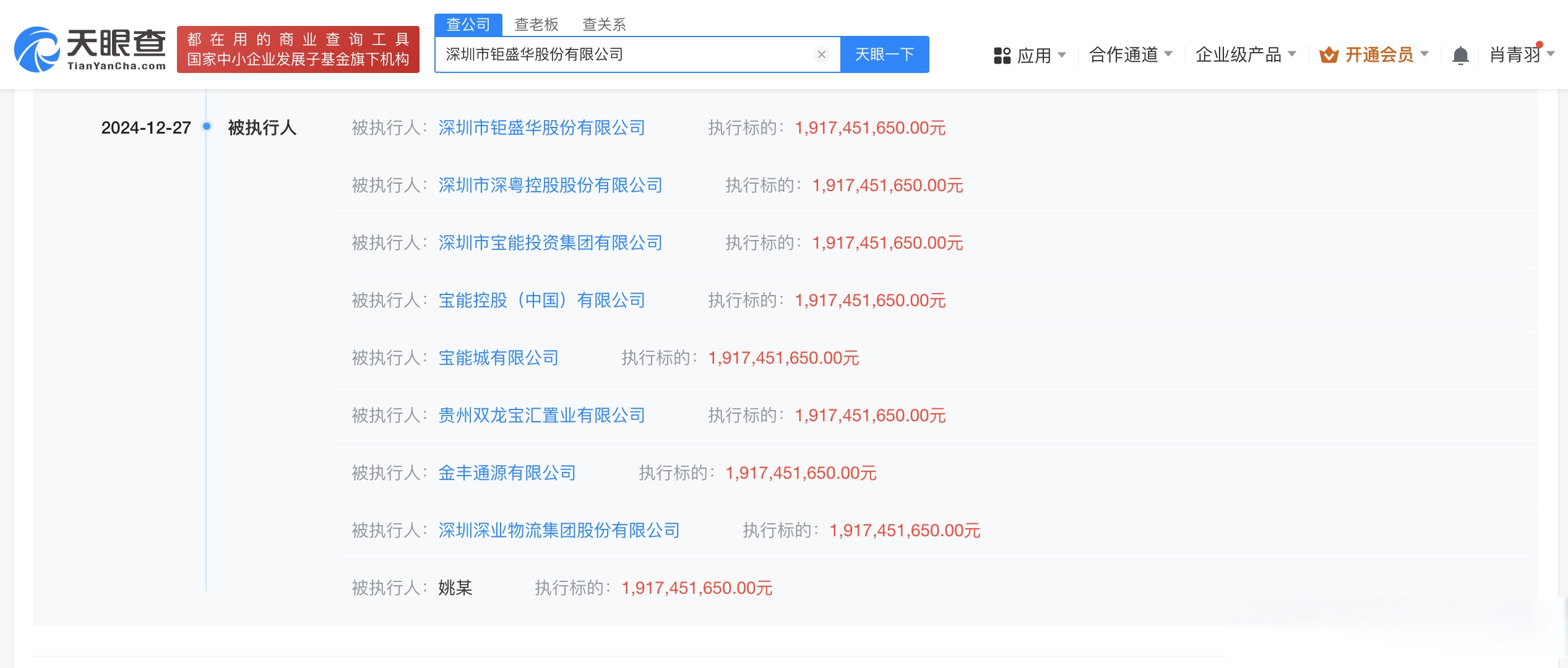Open the 应用 app grid icon
1568x668 pixels.
[1002, 55]
